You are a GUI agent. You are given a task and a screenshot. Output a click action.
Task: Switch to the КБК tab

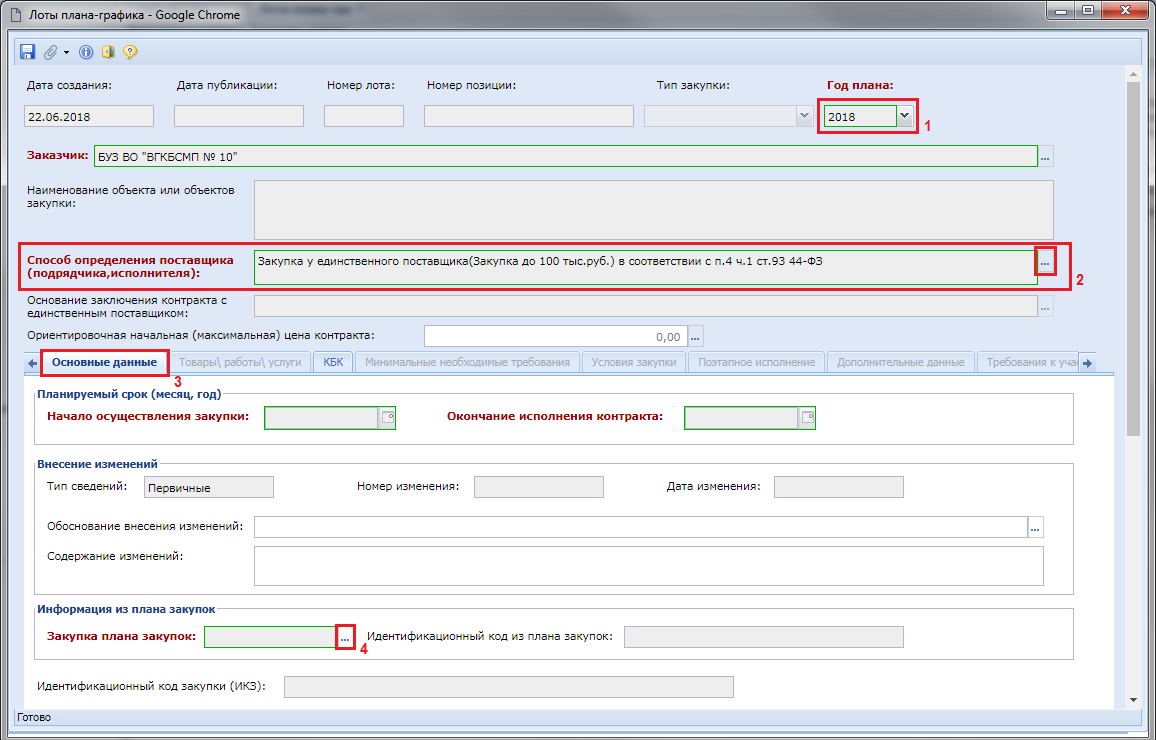(333, 362)
